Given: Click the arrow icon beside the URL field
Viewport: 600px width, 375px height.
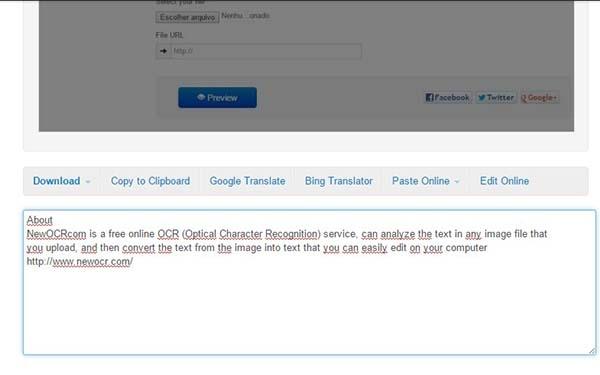Looking at the screenshot, I should tap(163, 51).
